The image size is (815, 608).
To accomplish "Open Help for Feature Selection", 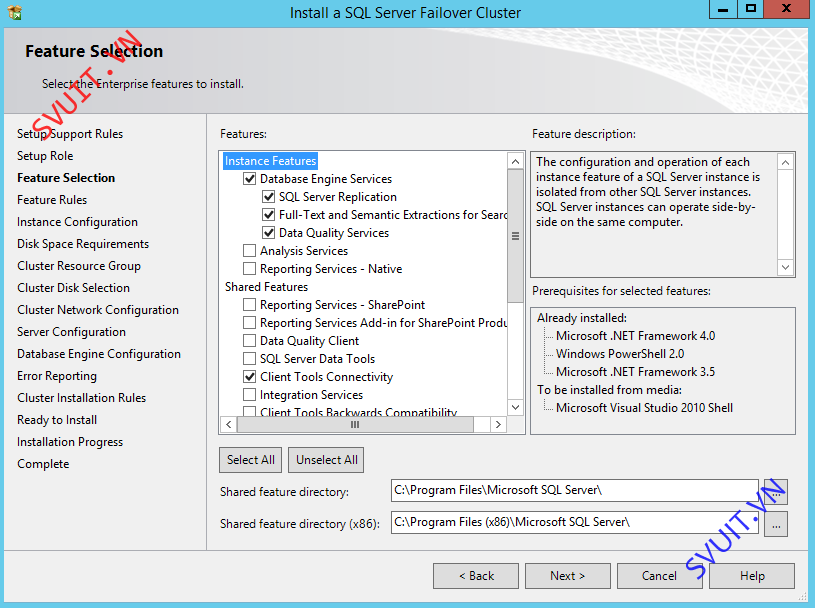I will [752, 576].
